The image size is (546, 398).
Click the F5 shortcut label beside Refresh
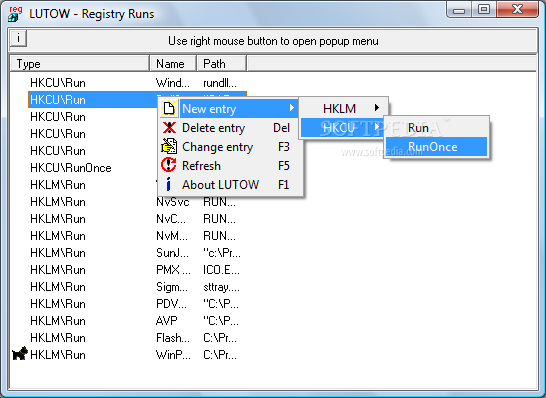pos(284,165)
